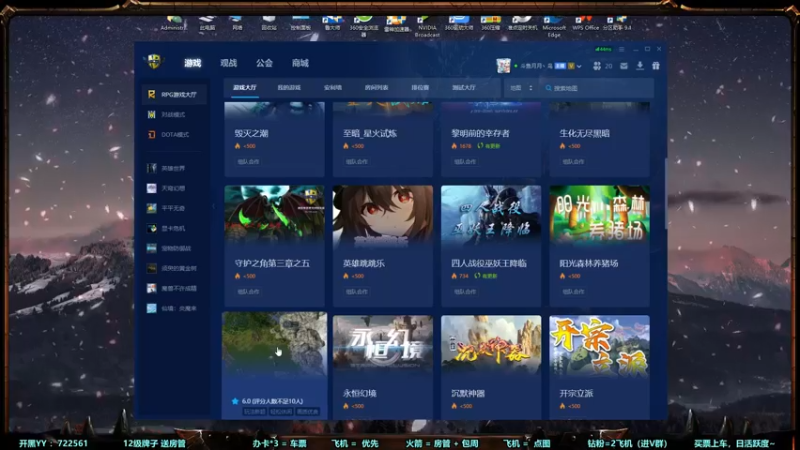Screen dimensions: 800x450
Task: Click the tag button under 守护之角第三章之五
Action: tap(248, 292)
